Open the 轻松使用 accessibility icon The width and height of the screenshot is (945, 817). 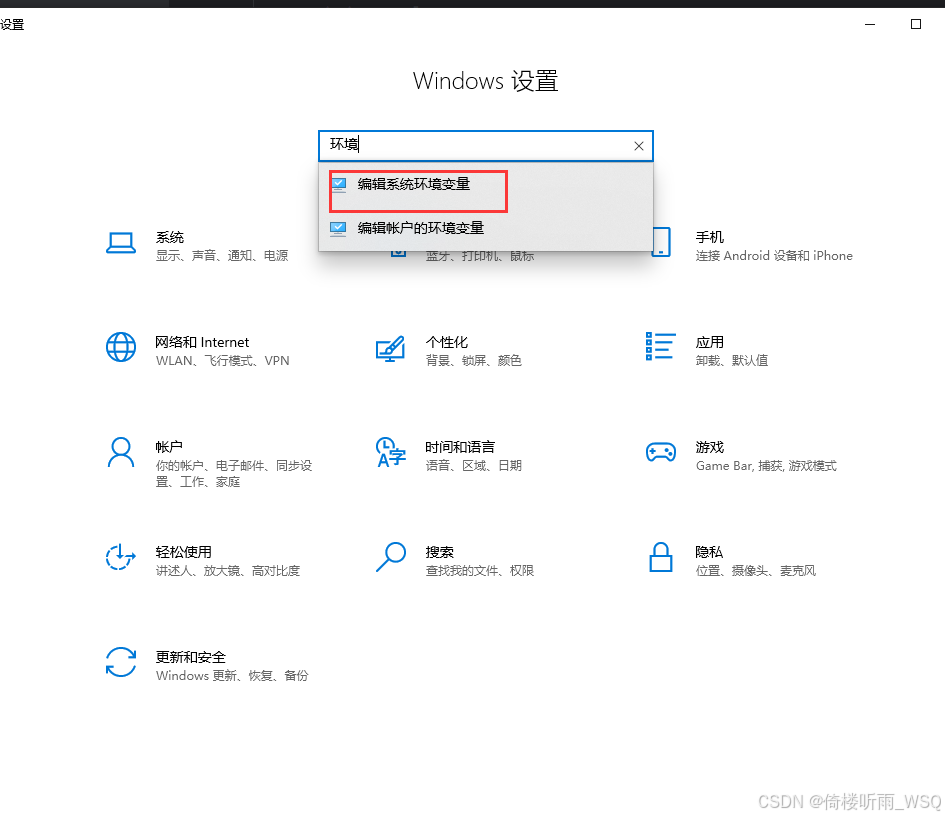point(121,557)
